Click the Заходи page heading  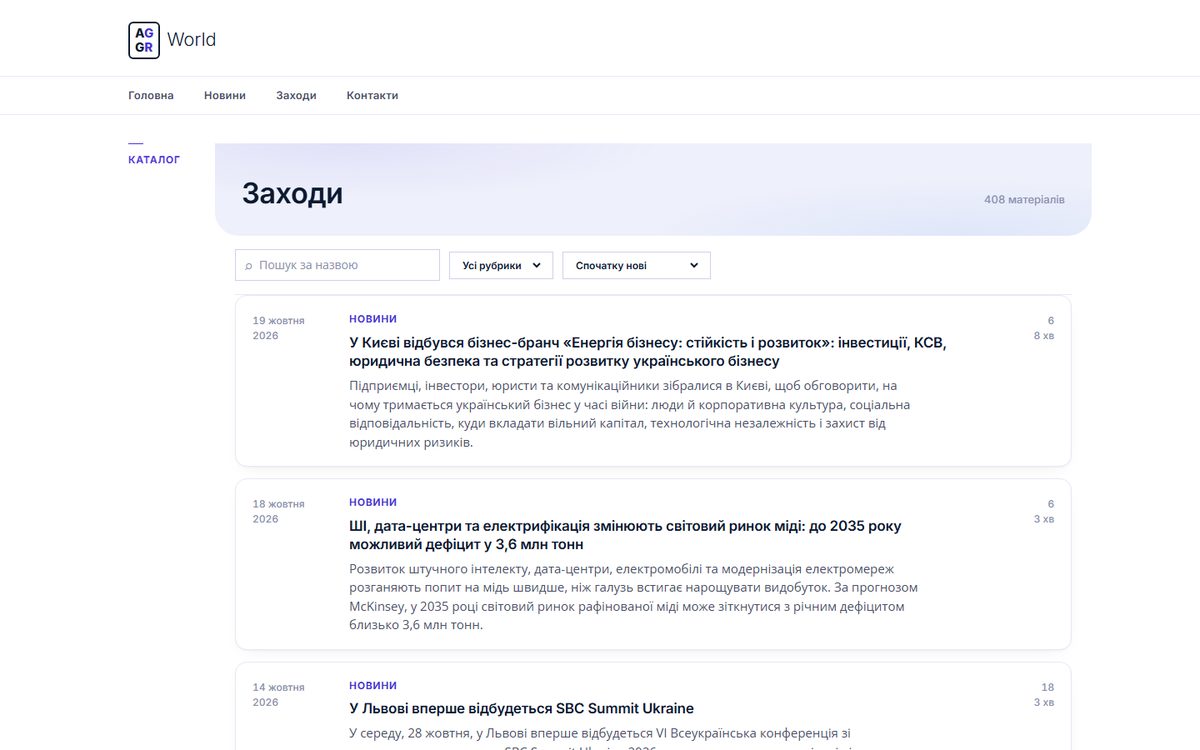point(292,193)
